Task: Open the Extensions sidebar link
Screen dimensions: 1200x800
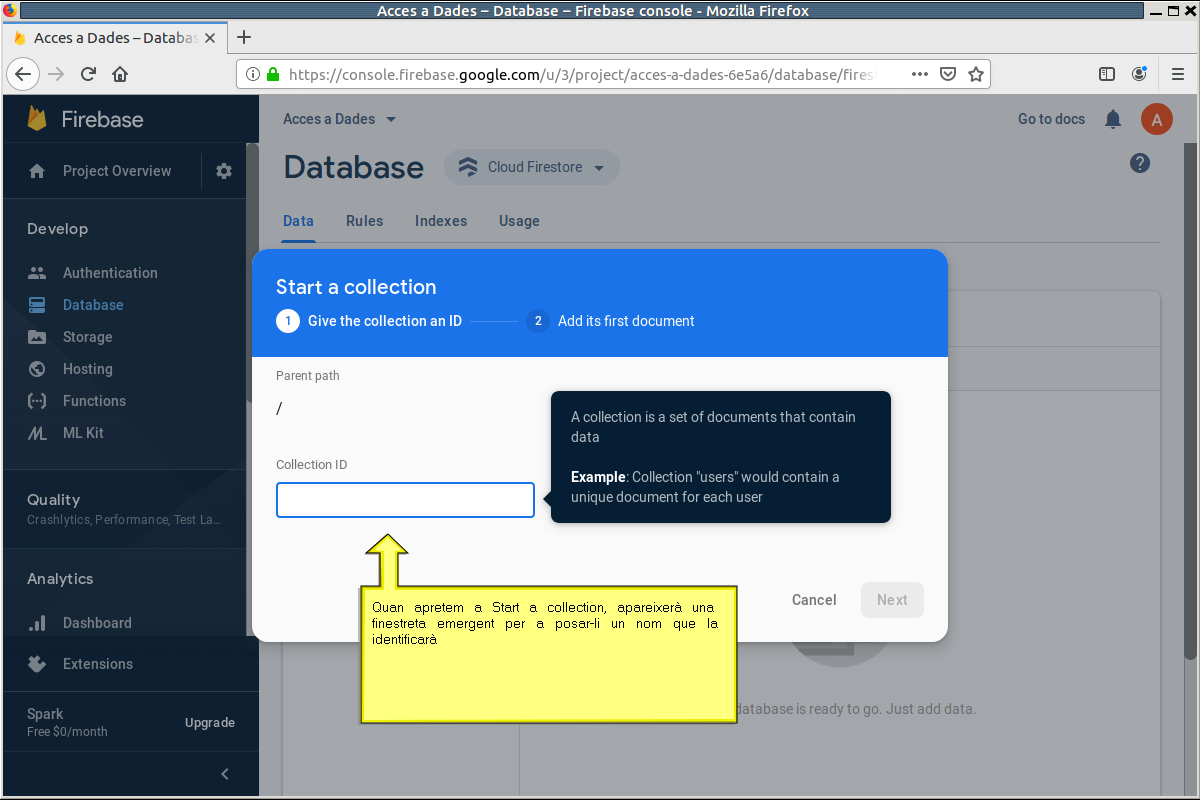Action: coord(98,664)
